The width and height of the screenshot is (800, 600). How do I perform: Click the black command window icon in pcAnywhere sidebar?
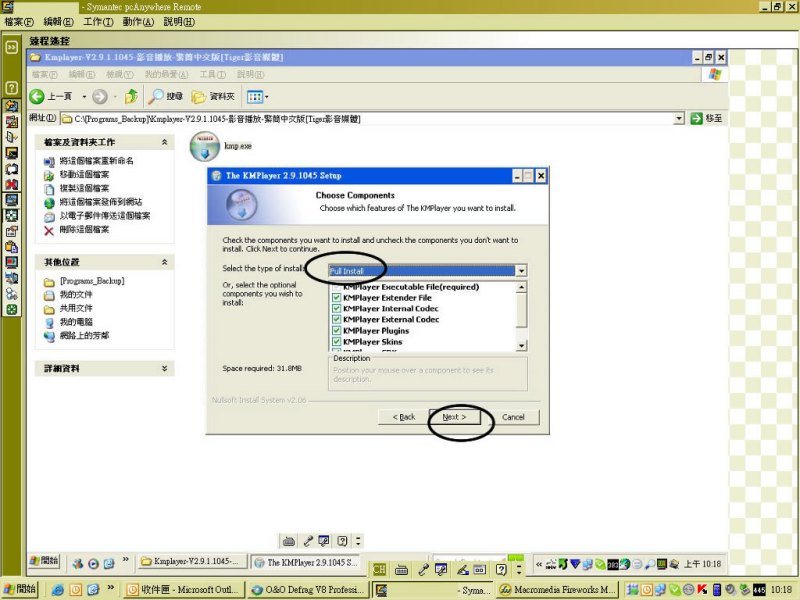(11, 153)
